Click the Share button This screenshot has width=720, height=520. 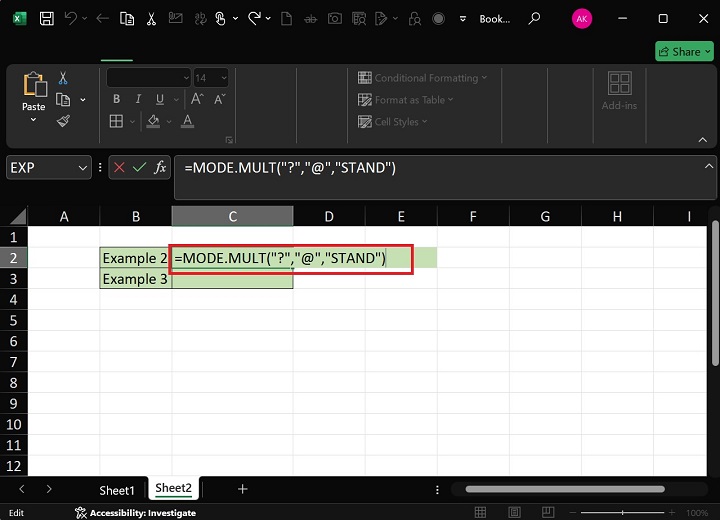click(x=684, y=51)
